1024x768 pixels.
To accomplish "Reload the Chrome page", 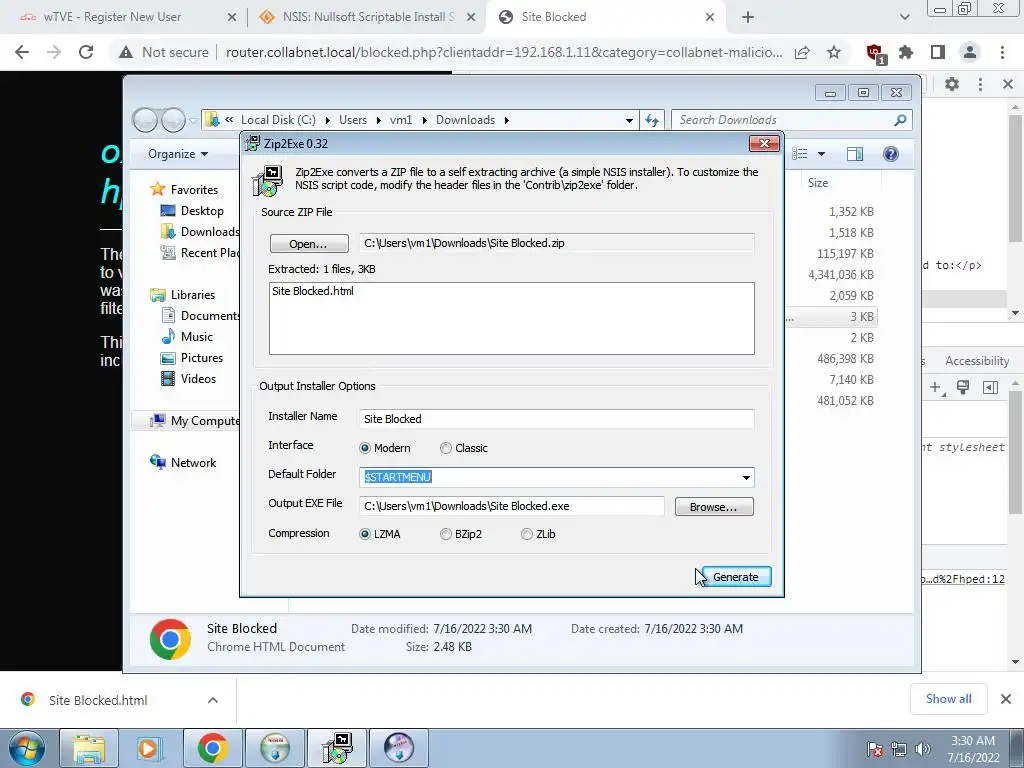I will coord(86,52).
